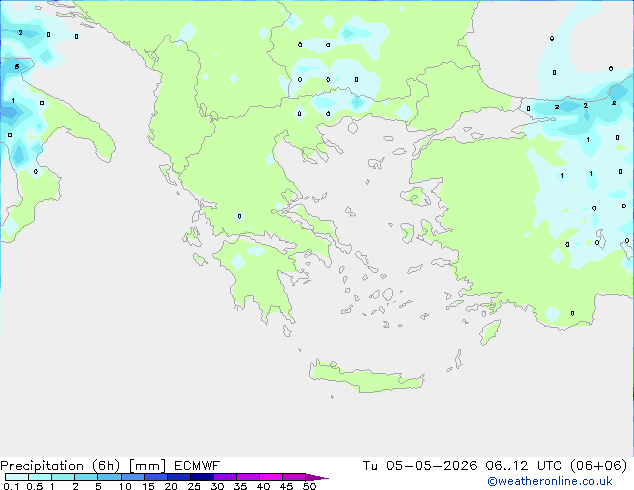Click the 35–40 mm magenta legend swatch
The width and height of the screenshot is (634, 490).
[248, 477]
